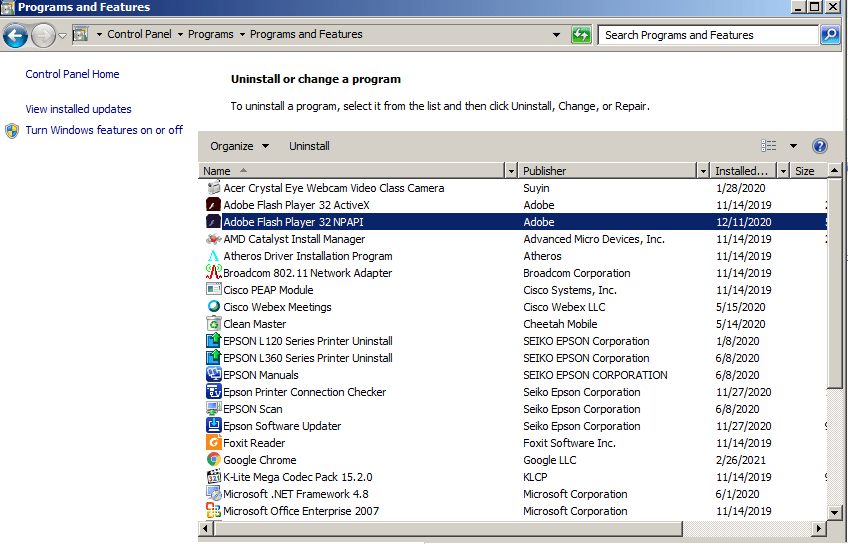
Task: Click the Forward navigation arrow
Action: point(43,36)
